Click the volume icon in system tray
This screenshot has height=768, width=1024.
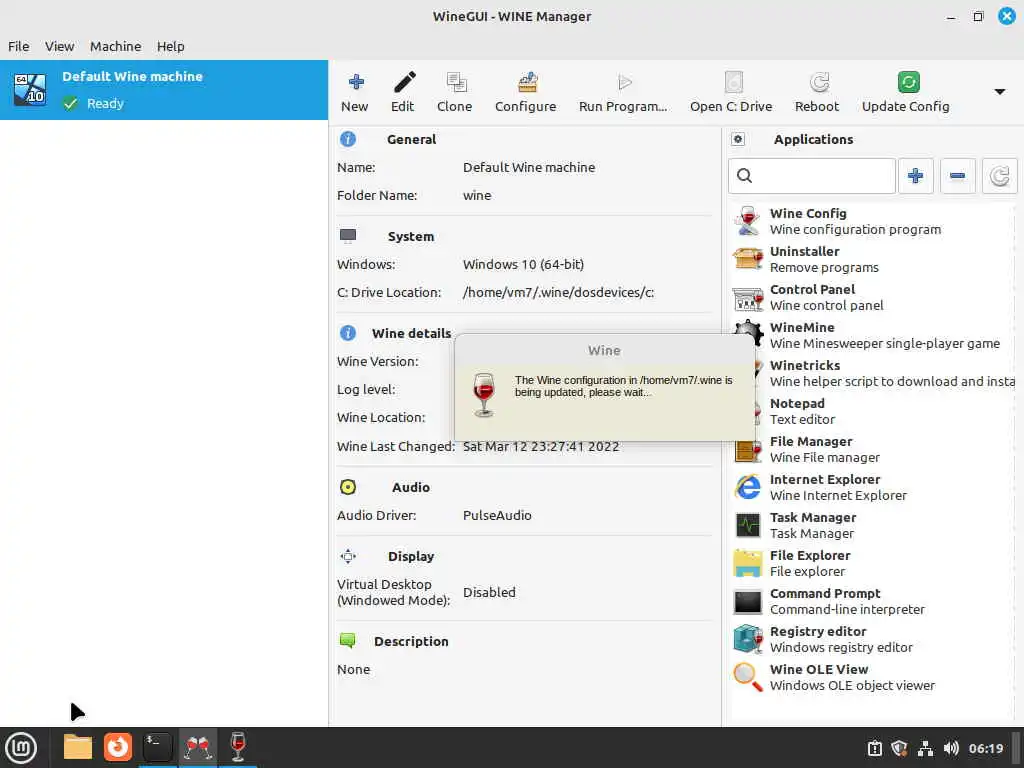951,748
